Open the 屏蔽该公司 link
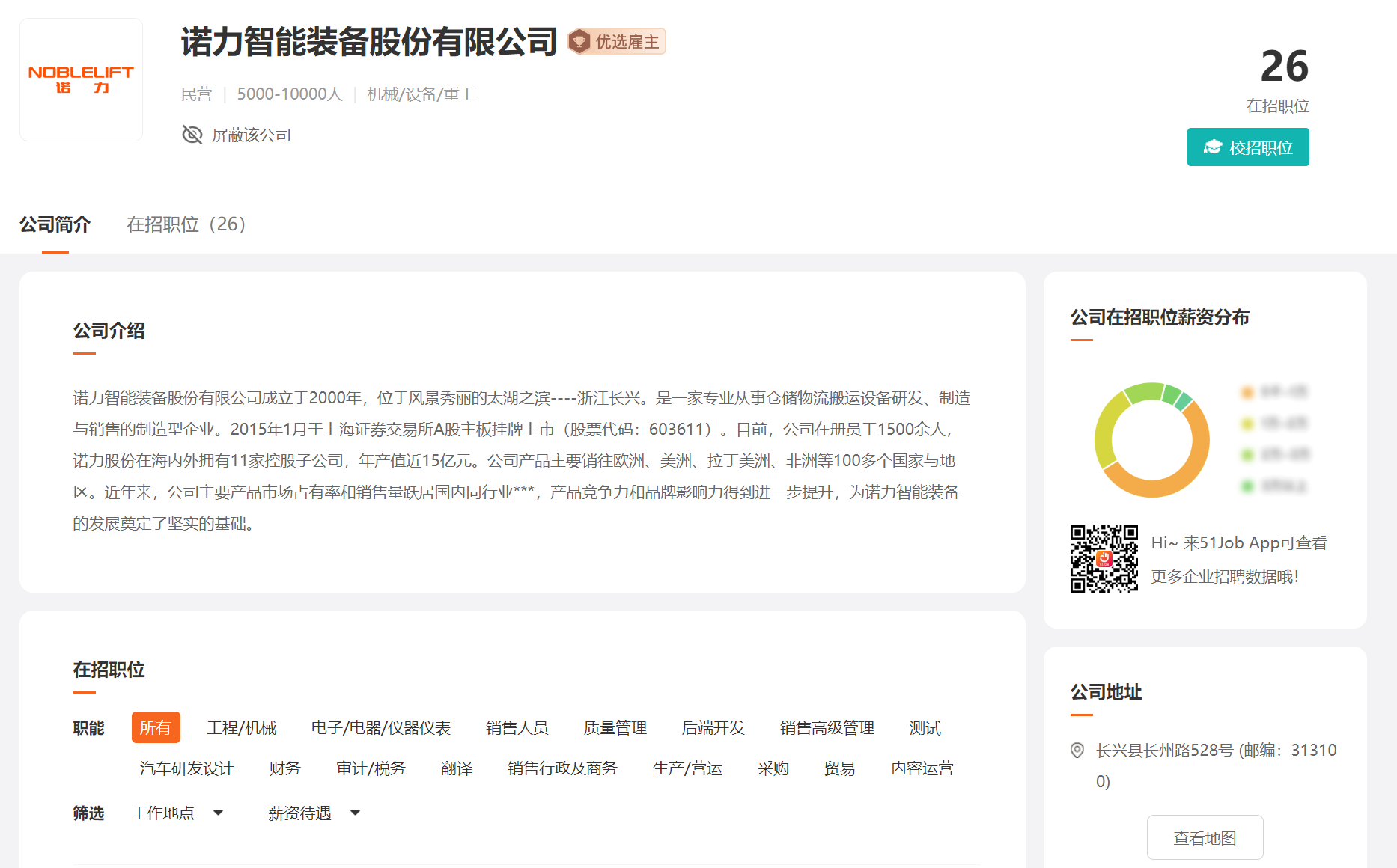 [252, 135]
